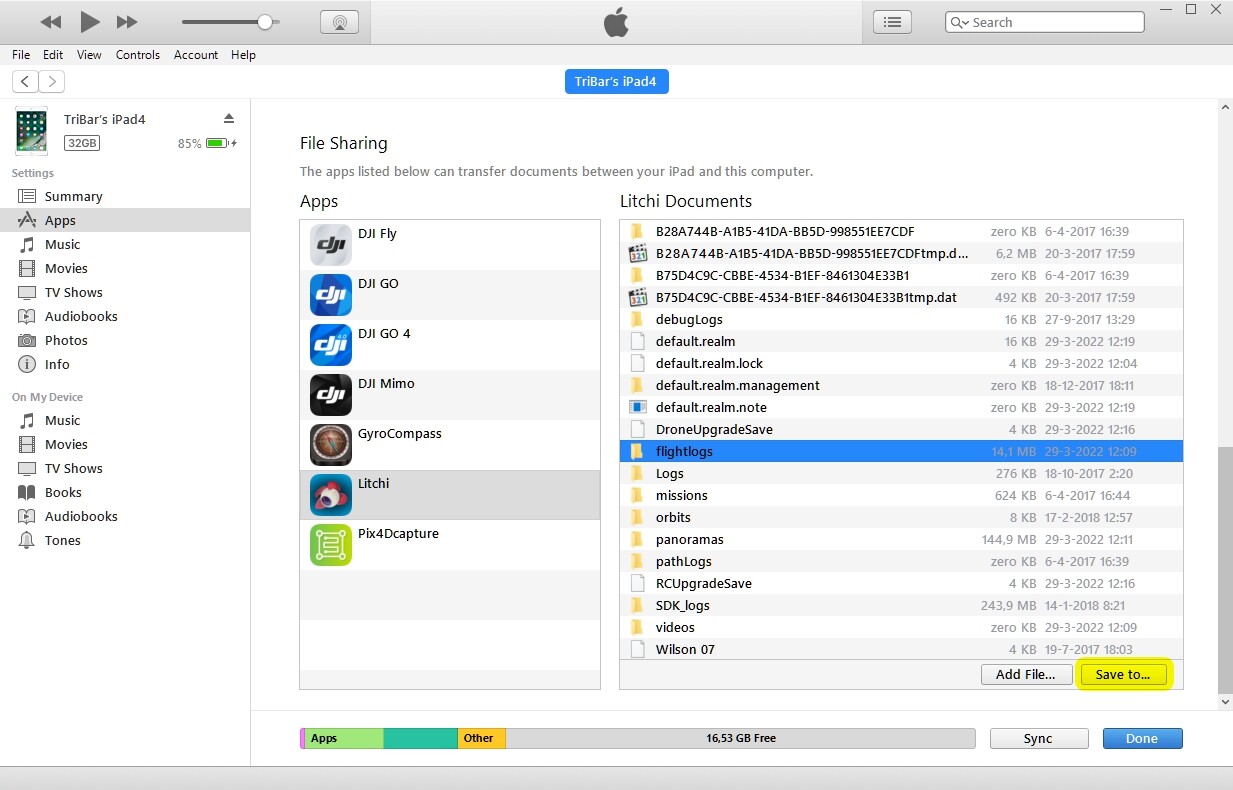This screenshot has width=1233, height=790.
Task: Select the DJI Fly app icon
Action: pos(330,245)
